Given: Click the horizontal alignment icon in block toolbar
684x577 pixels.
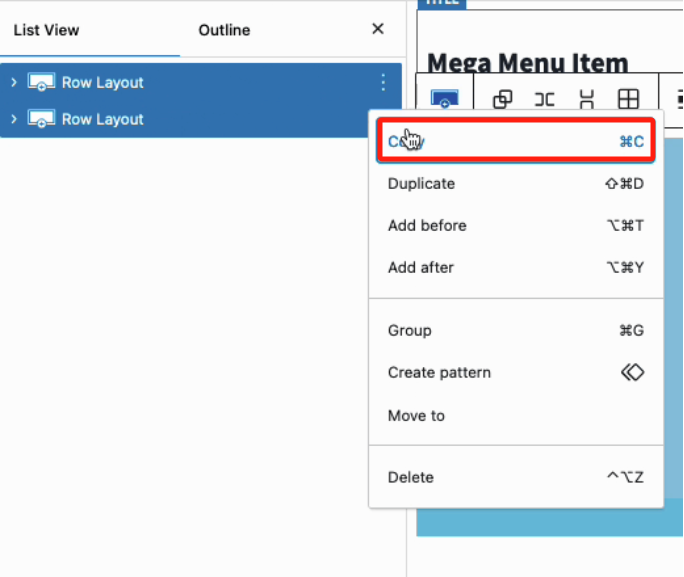Looking at the screenshot, I should click(x=544, y=98).
